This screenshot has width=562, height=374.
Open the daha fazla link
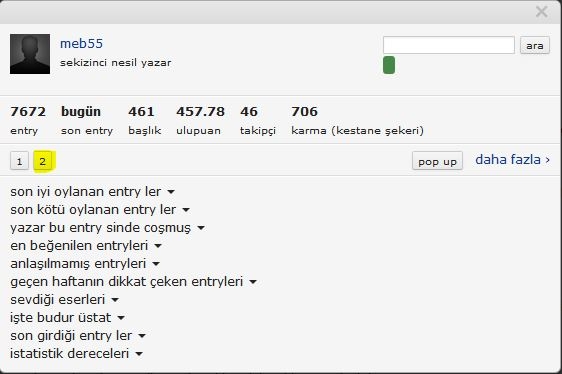tap(513, 160)
